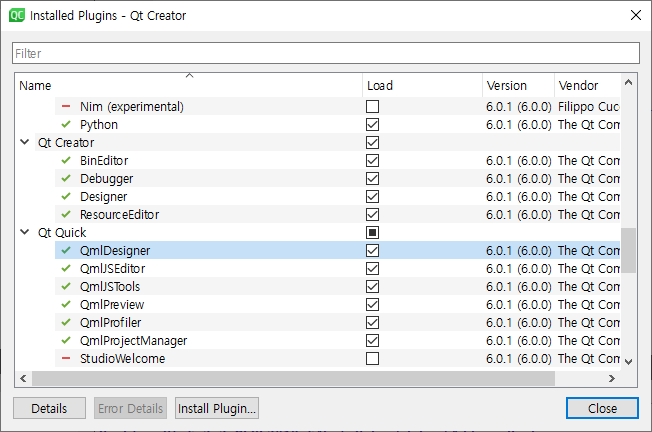Open Details for the selected plugin
This screenshot has width=652, height=432.
49,408
